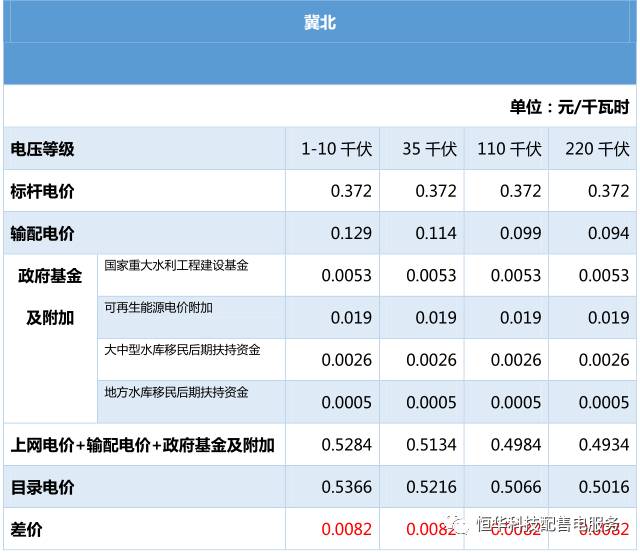Image resolution: width=640 pixels, height=553 pixels.
Task: Click the 目录电价 value 0.5366
Action: pos(346,487)
